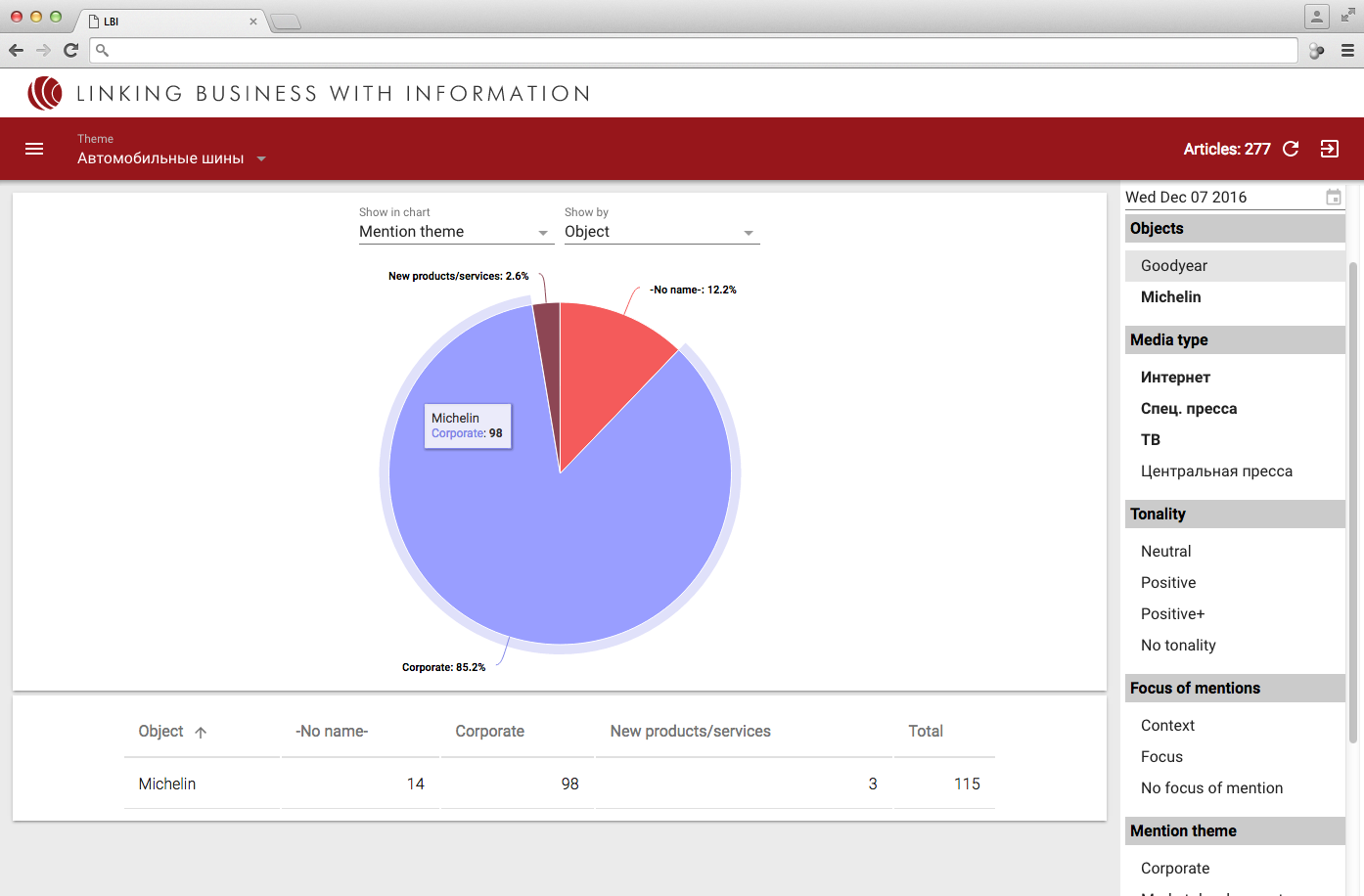Sort table by Object column arrow

click(201, 732)
